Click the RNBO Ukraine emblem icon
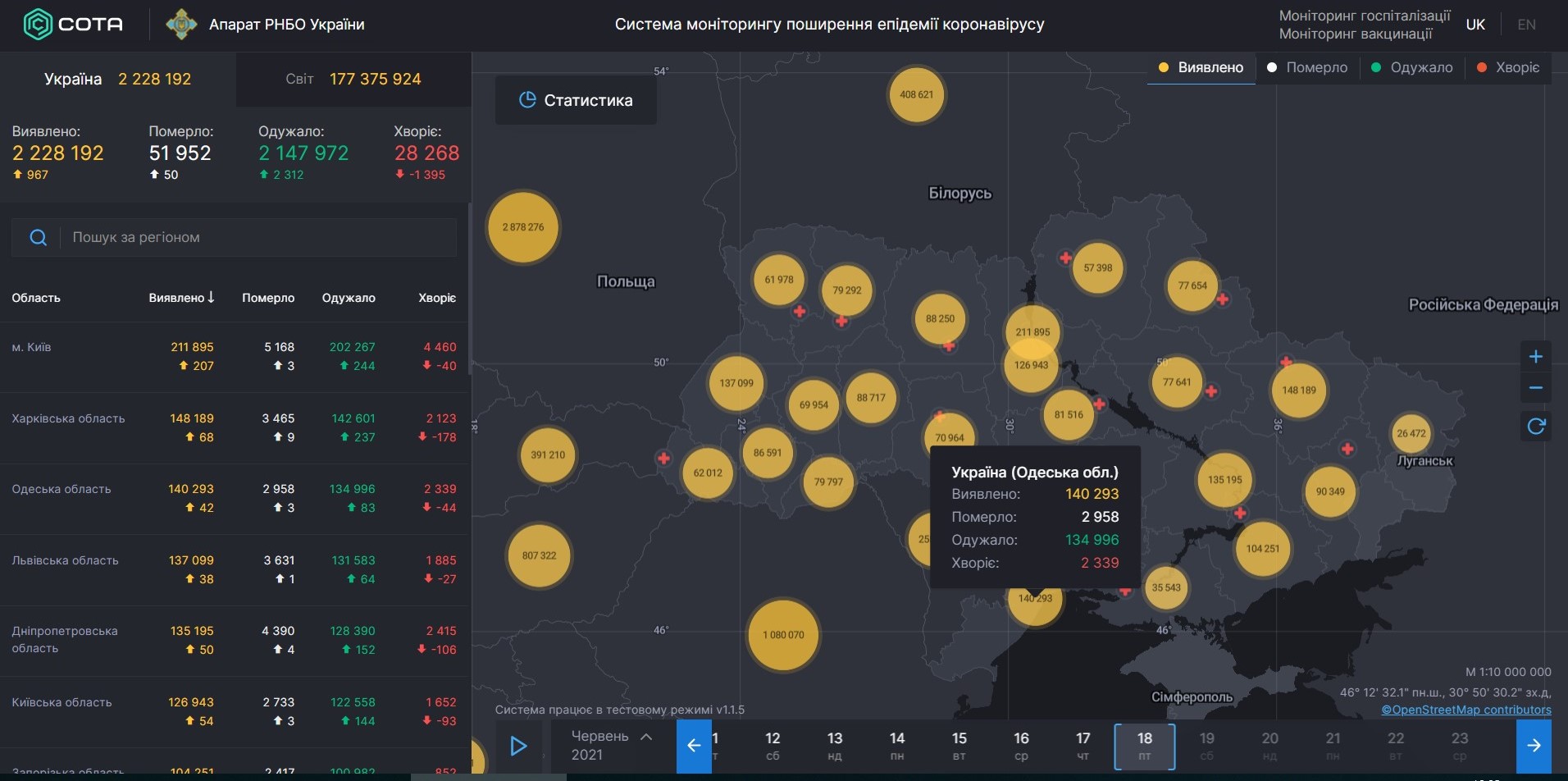 181,25
